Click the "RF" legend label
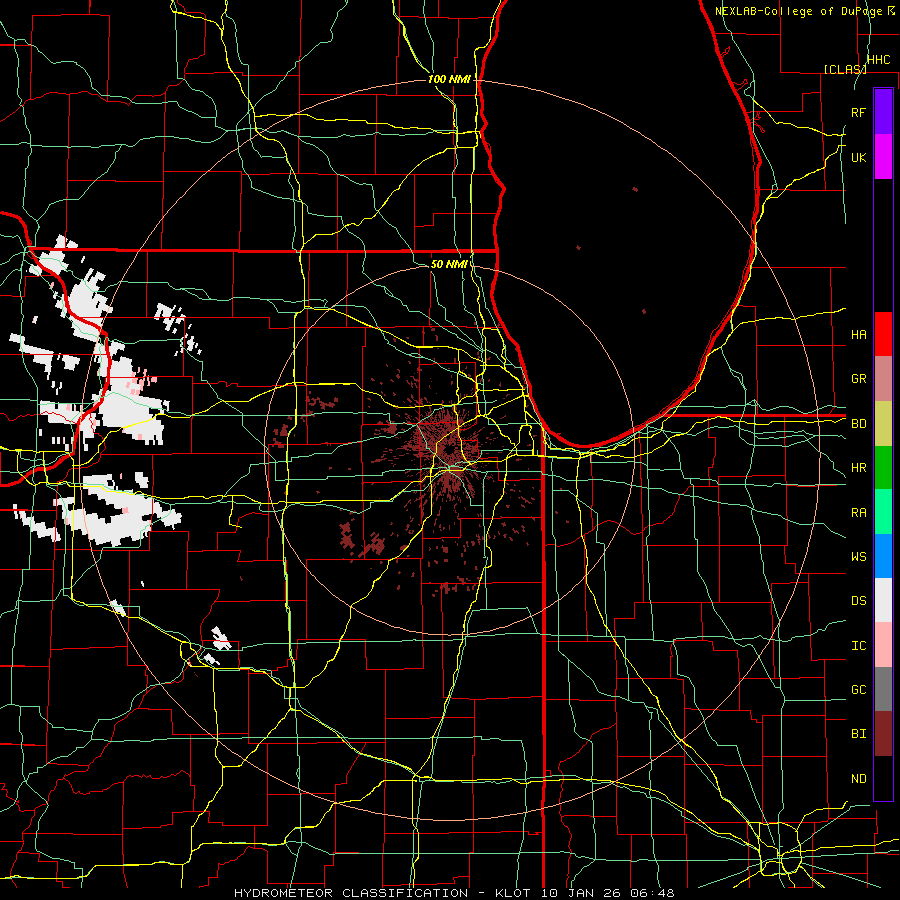 point(858,112)
